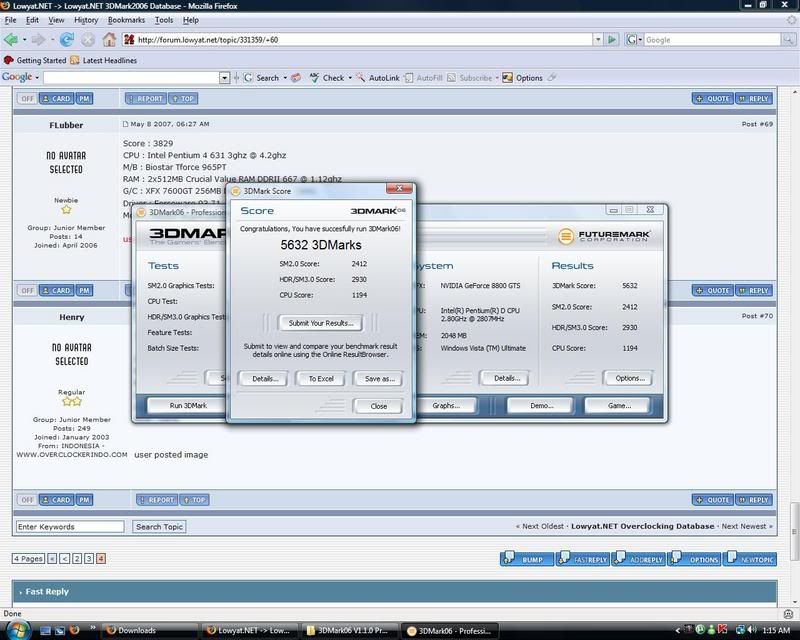800x640 pixels.
Task: Open Getting Started bookmark
Action: coord(35,60)
